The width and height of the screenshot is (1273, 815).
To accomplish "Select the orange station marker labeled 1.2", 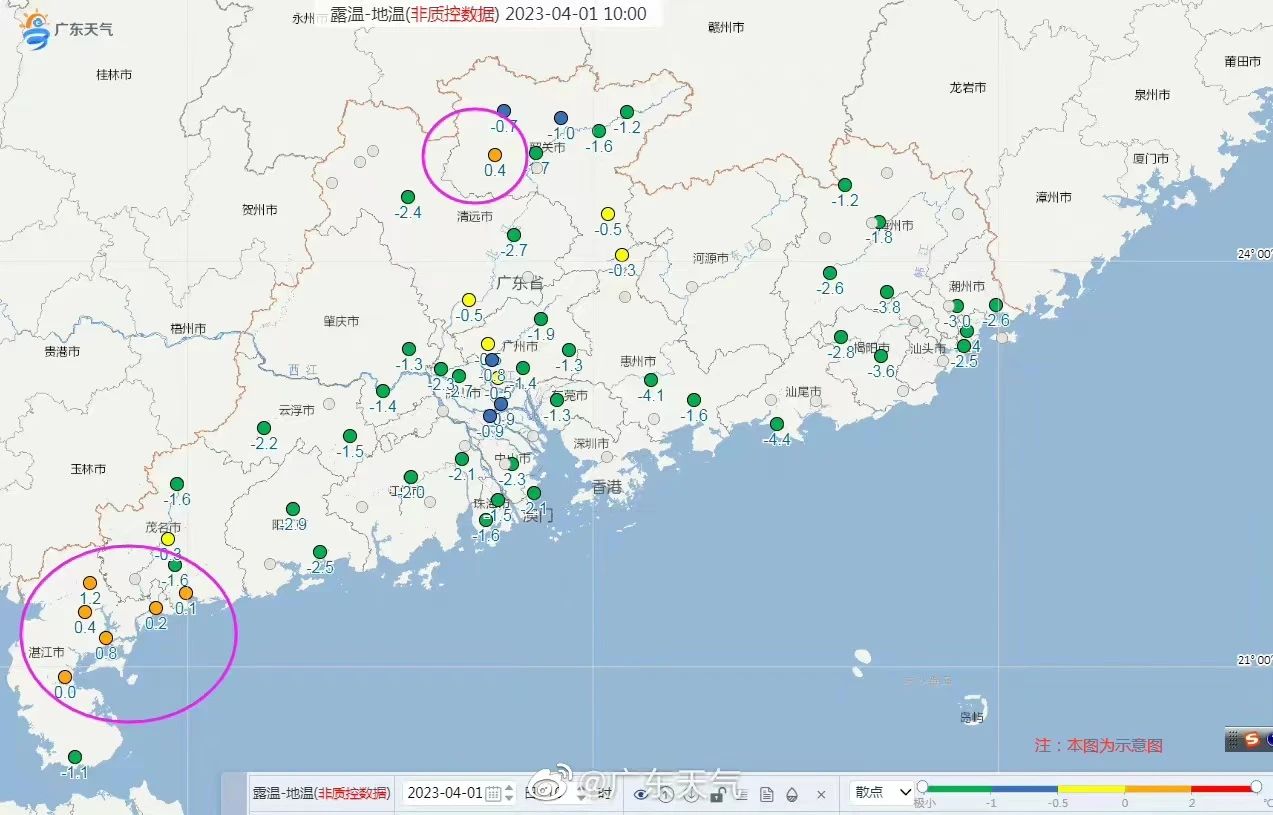I will coord(90,583).
